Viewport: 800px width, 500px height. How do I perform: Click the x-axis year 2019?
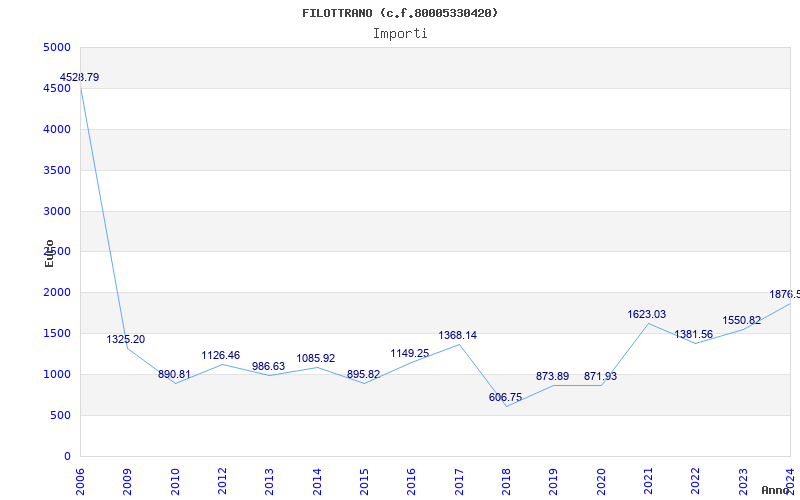tap(554, 482)
